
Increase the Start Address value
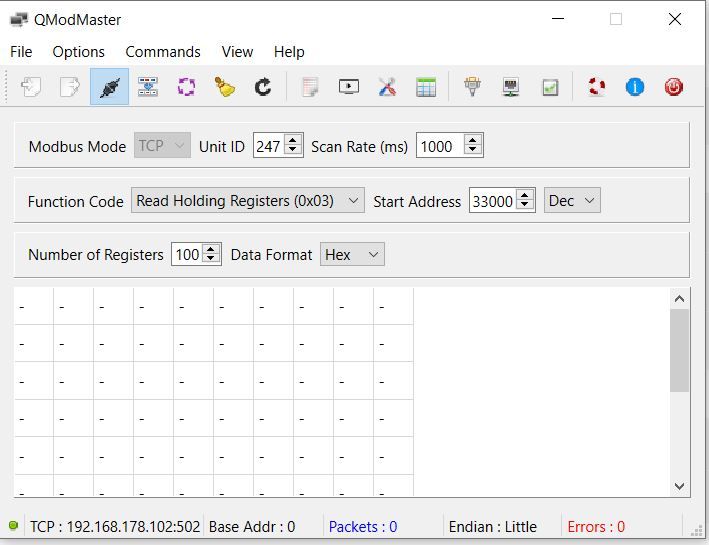click(525, 195)
